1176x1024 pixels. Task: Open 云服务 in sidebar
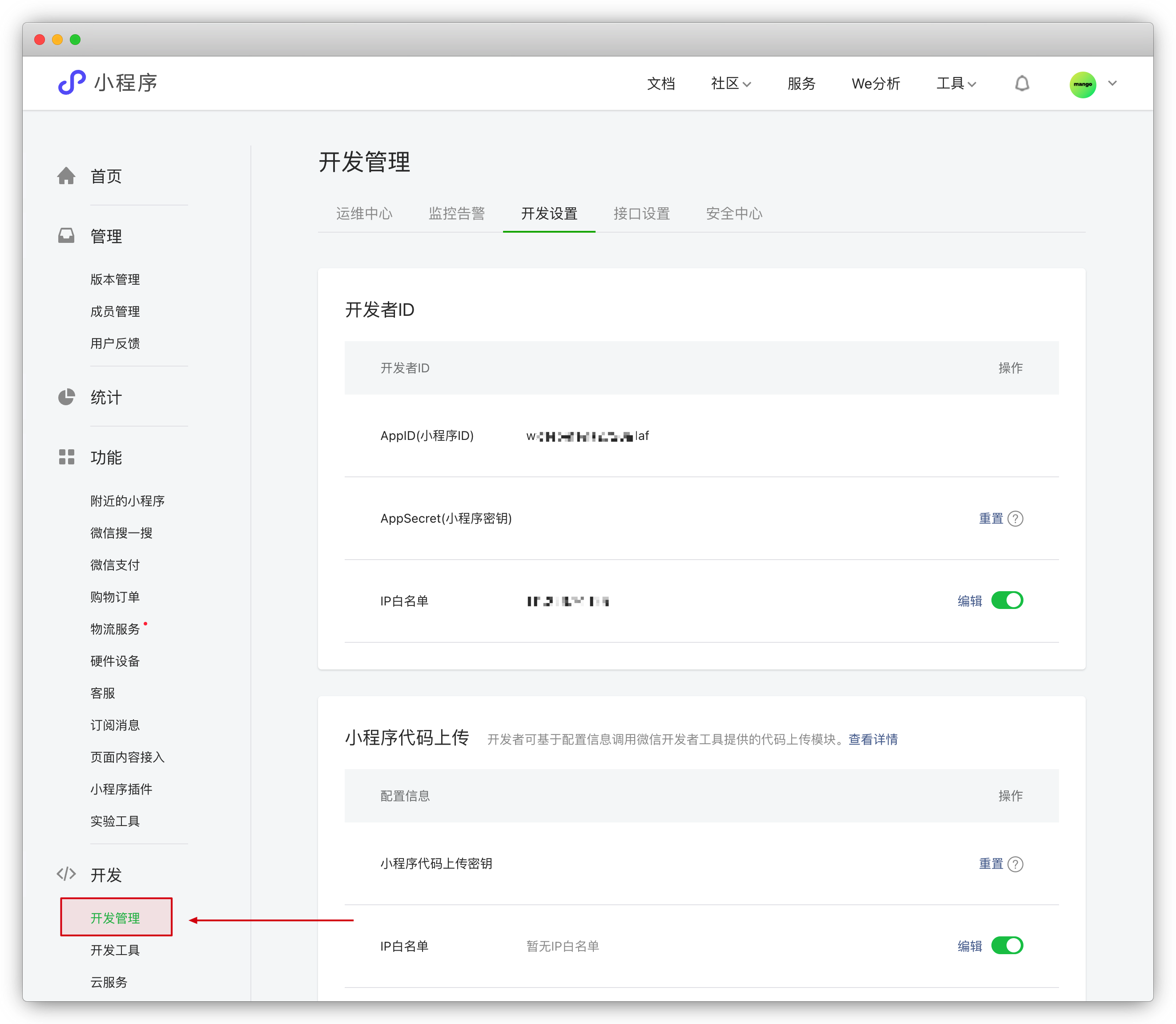tap(109, 982)
